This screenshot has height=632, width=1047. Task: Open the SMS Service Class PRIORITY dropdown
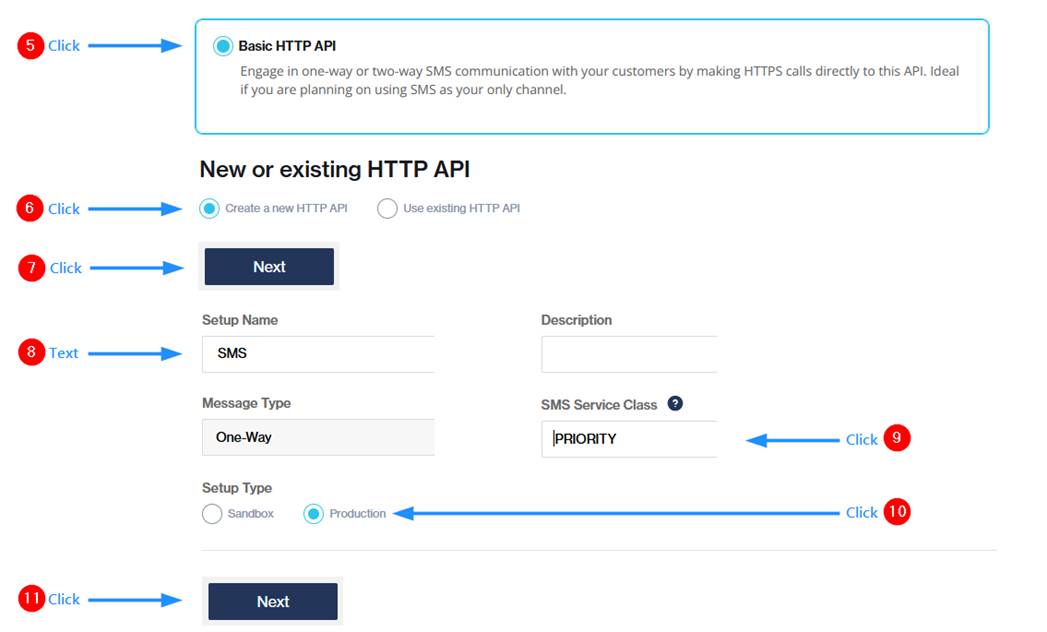coord(628,439)
